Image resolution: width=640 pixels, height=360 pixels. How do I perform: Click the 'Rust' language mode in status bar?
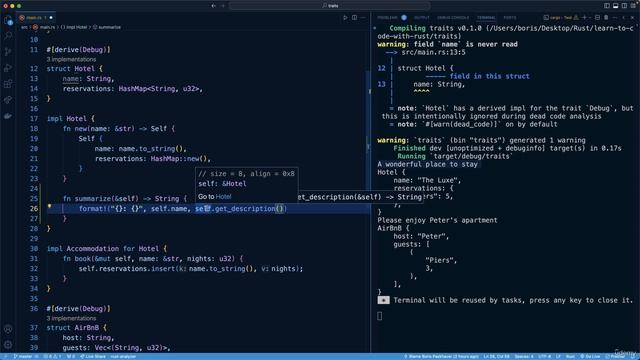(x=570, y=357)
